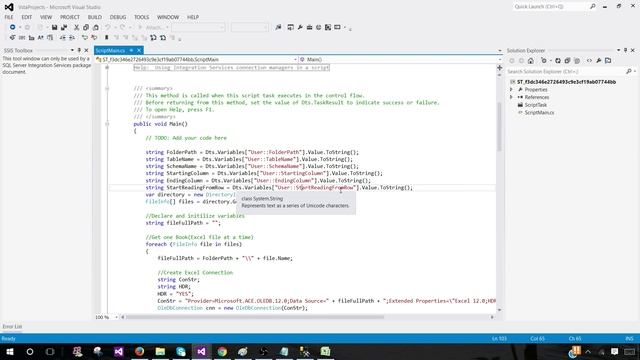Open Solution Explorer window options dropdown

coord(618,50)
